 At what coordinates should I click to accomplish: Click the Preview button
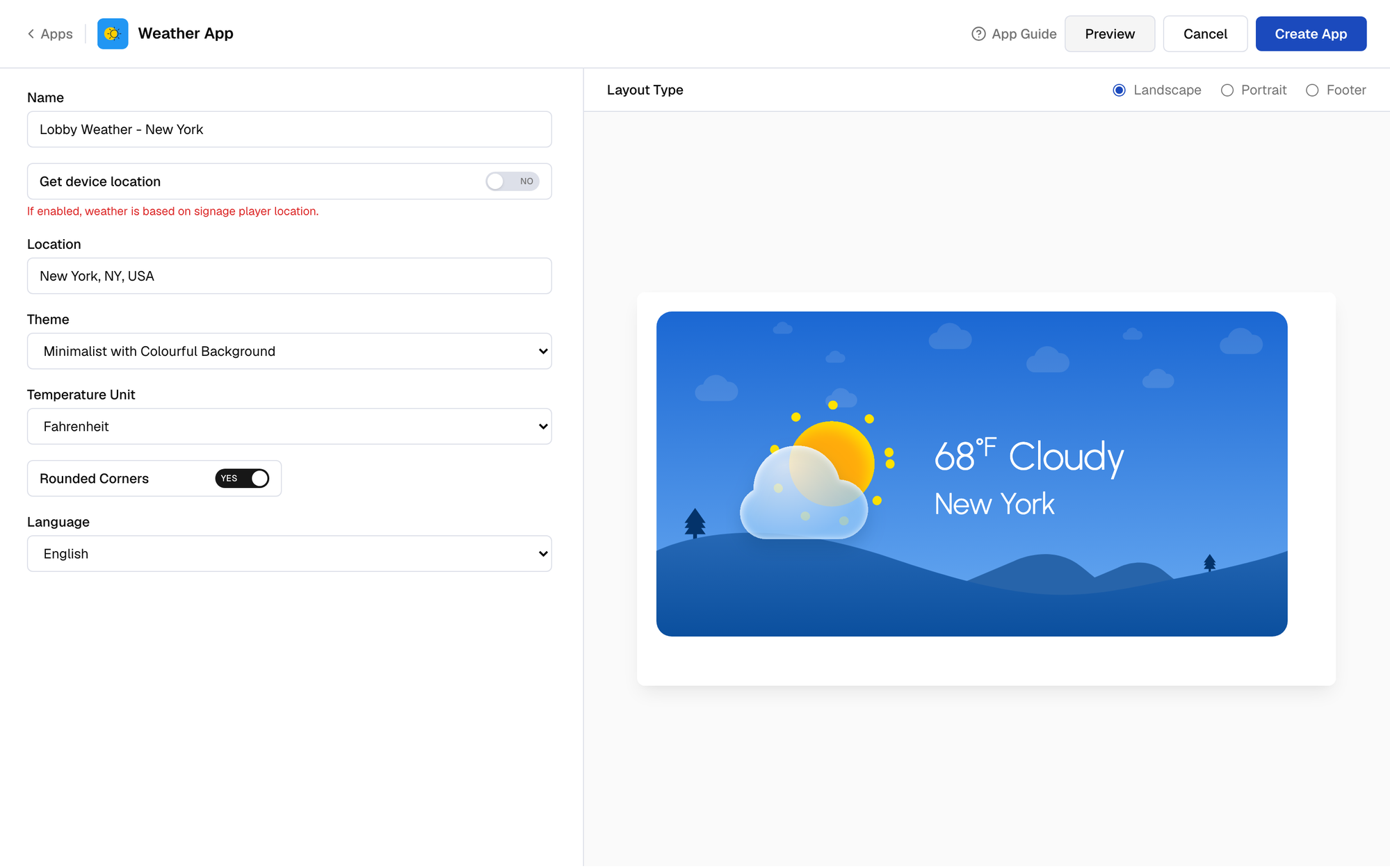coord(1110,34)
